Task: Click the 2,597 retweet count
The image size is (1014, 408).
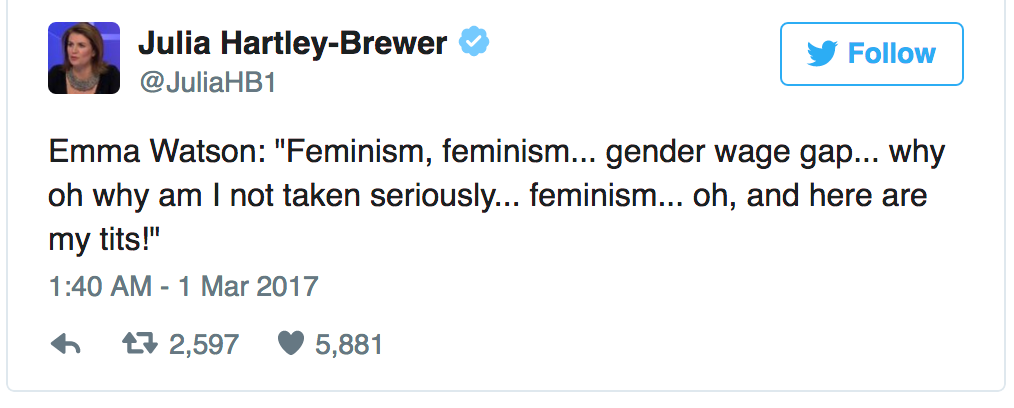Action: coord(204,345)
